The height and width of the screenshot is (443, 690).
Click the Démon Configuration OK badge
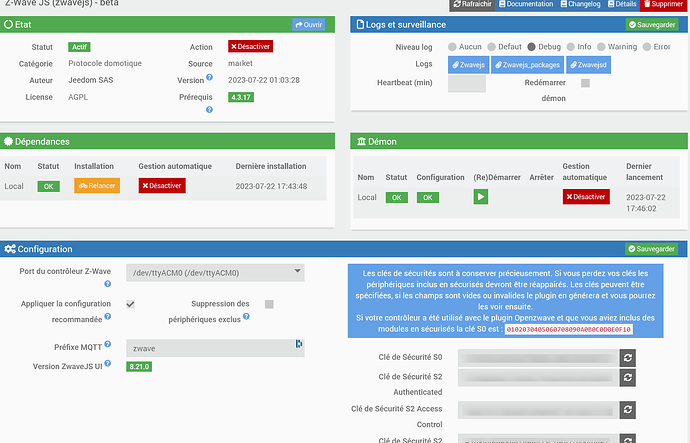click(x=428, y=198)
